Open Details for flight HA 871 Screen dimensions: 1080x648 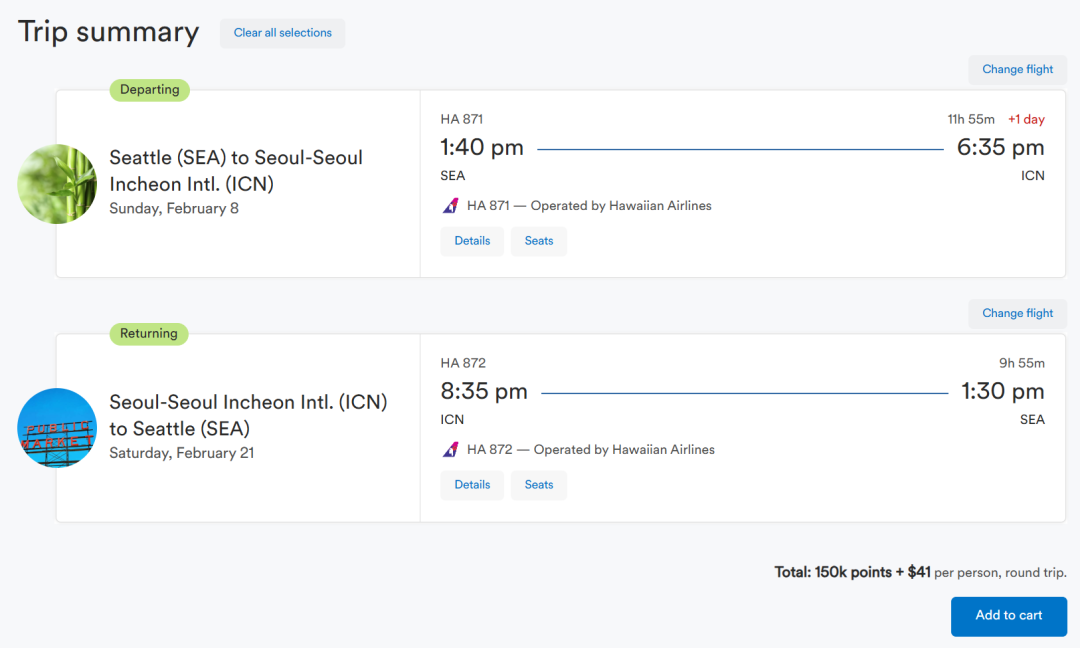472,241
